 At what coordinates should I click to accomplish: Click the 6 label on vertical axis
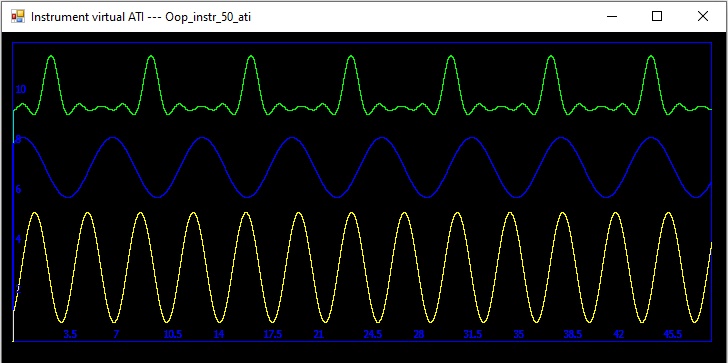coord(19,189)
